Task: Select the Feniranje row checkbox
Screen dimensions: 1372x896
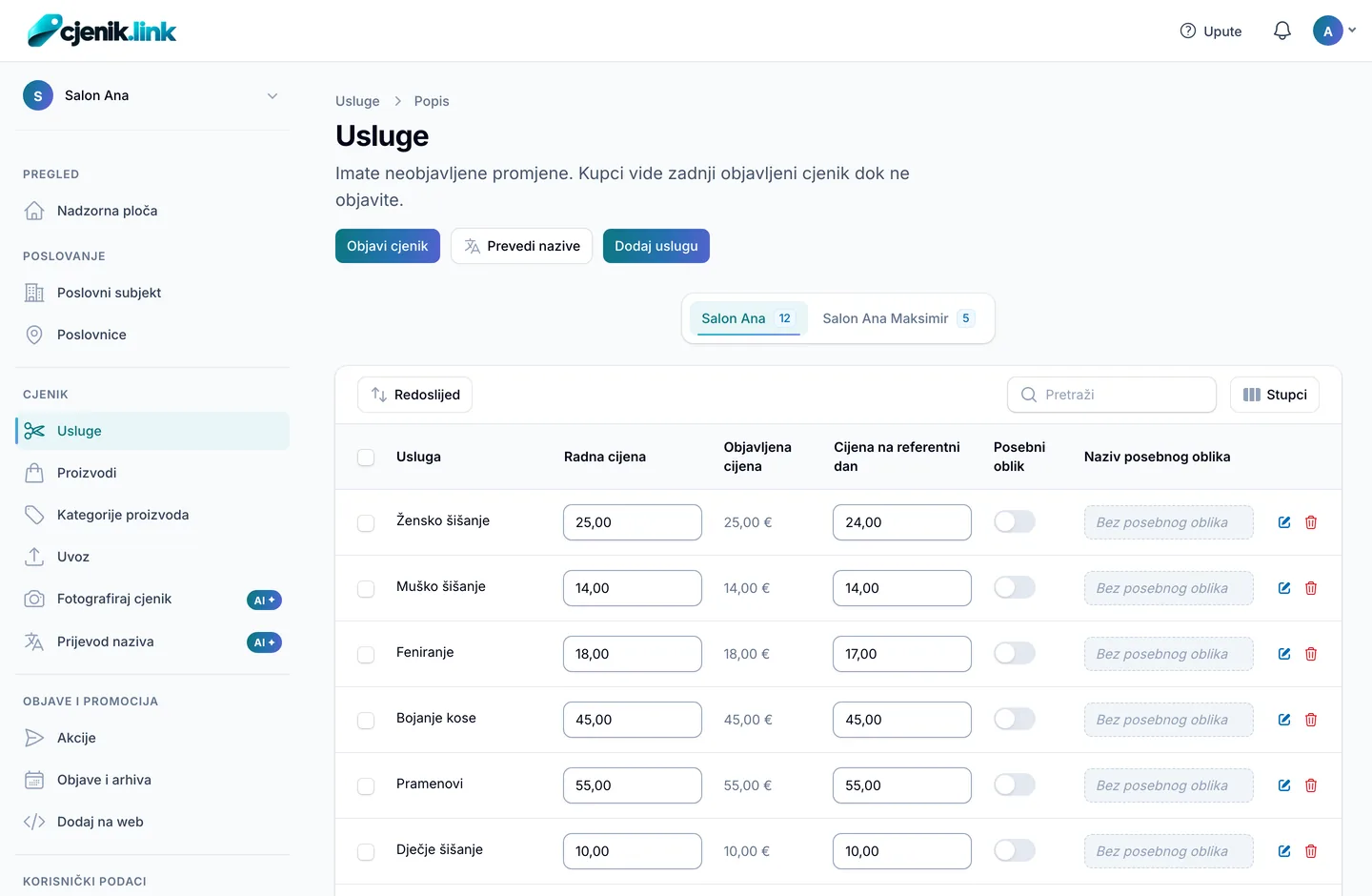Action: tap(366, 655)
